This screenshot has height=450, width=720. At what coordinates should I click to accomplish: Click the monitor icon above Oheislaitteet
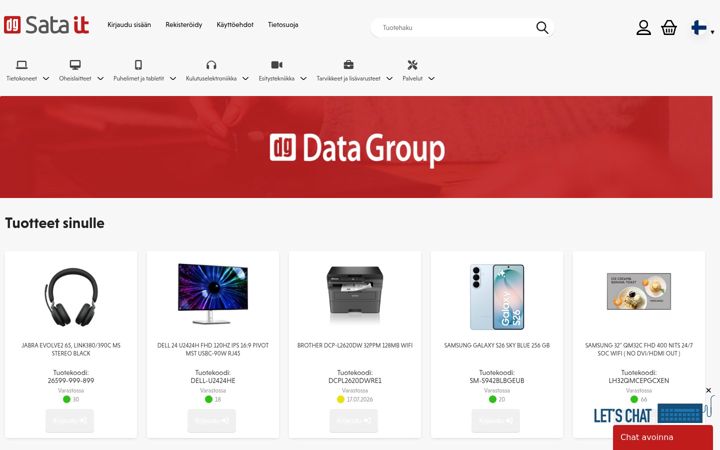click(75, 65)
